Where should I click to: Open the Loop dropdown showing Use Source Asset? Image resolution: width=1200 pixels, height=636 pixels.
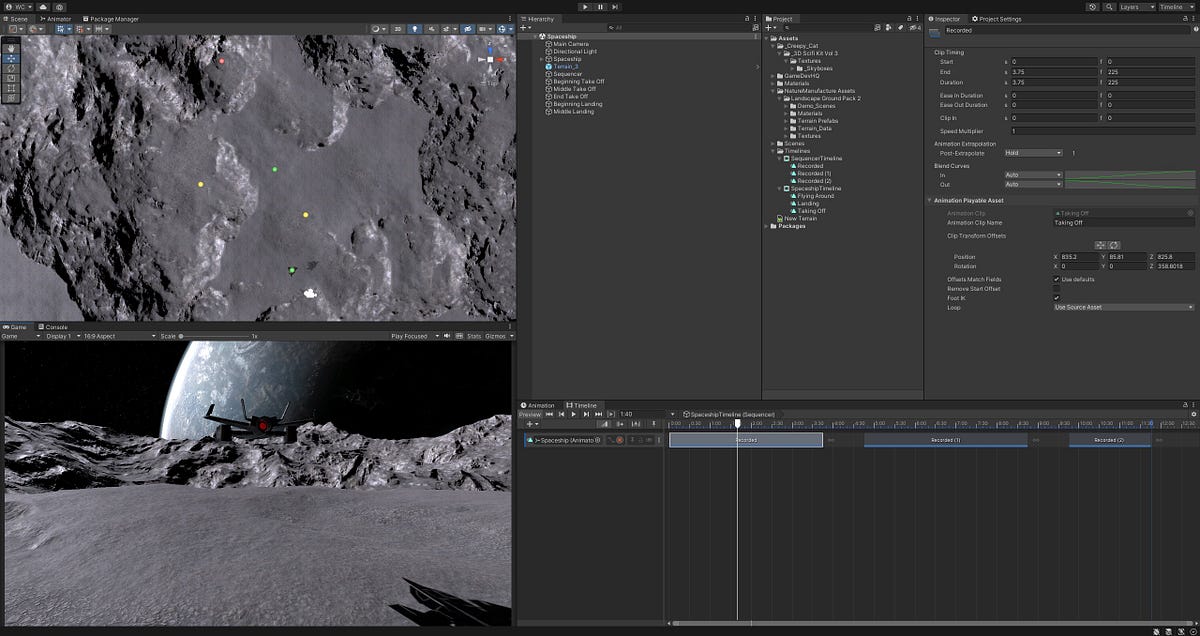click(x=1120, y=307)
